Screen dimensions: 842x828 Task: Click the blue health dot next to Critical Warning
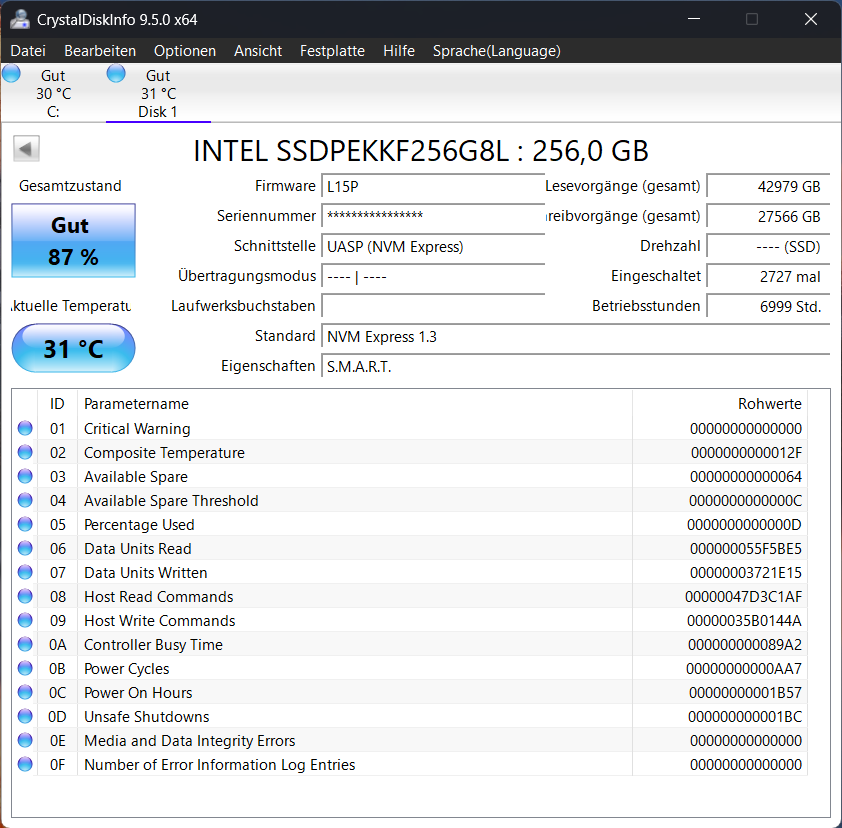(24, 428)
